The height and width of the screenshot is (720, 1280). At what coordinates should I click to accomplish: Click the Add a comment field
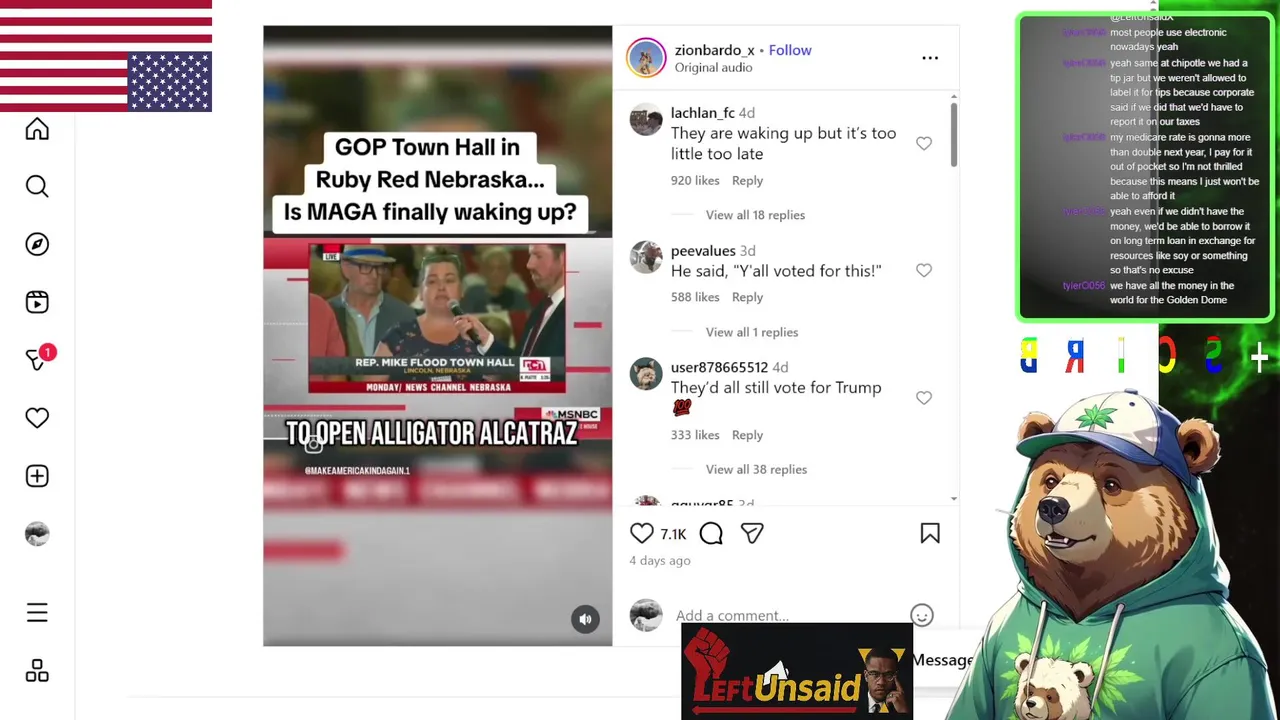coord(785,615)
